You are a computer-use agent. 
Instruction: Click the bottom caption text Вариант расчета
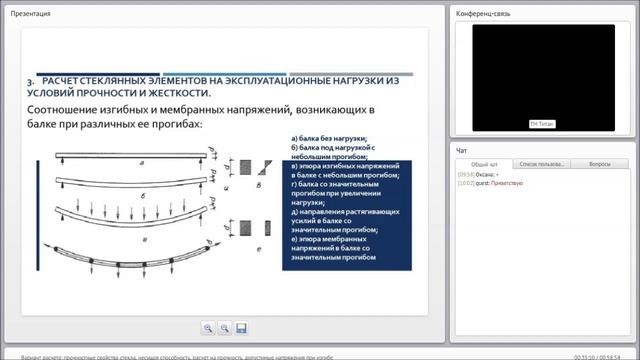click(x=177, y=358)
